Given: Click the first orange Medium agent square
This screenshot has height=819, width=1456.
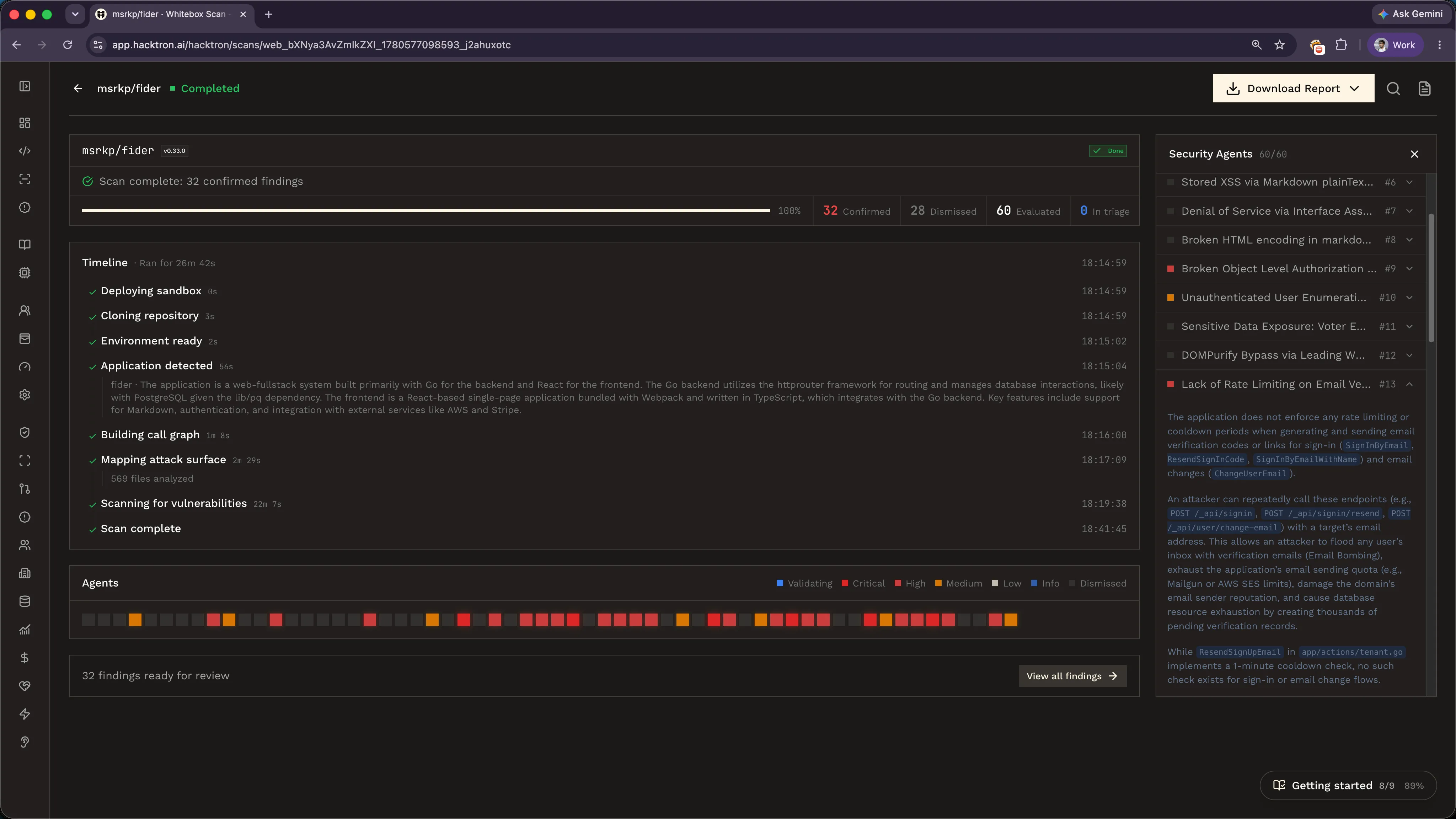Looking at the screenshot, I should click(x=135, y=620).
